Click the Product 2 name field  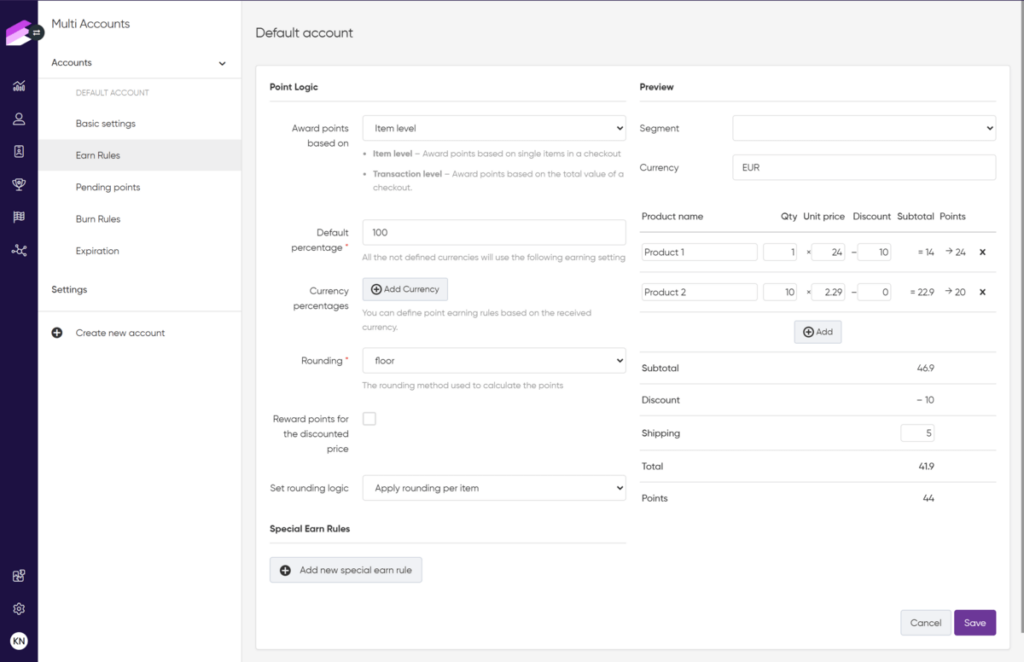pos(699,292)
